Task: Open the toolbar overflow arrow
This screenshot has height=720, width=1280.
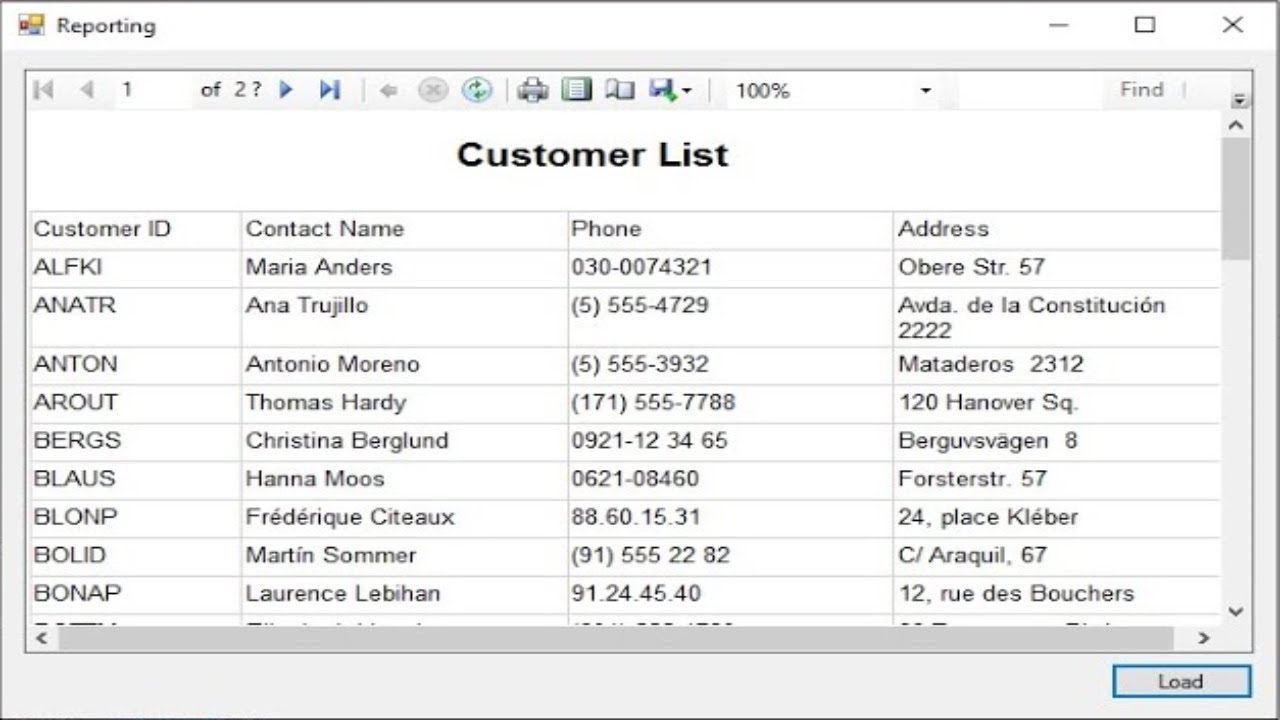Action: tap(1240, 100)
